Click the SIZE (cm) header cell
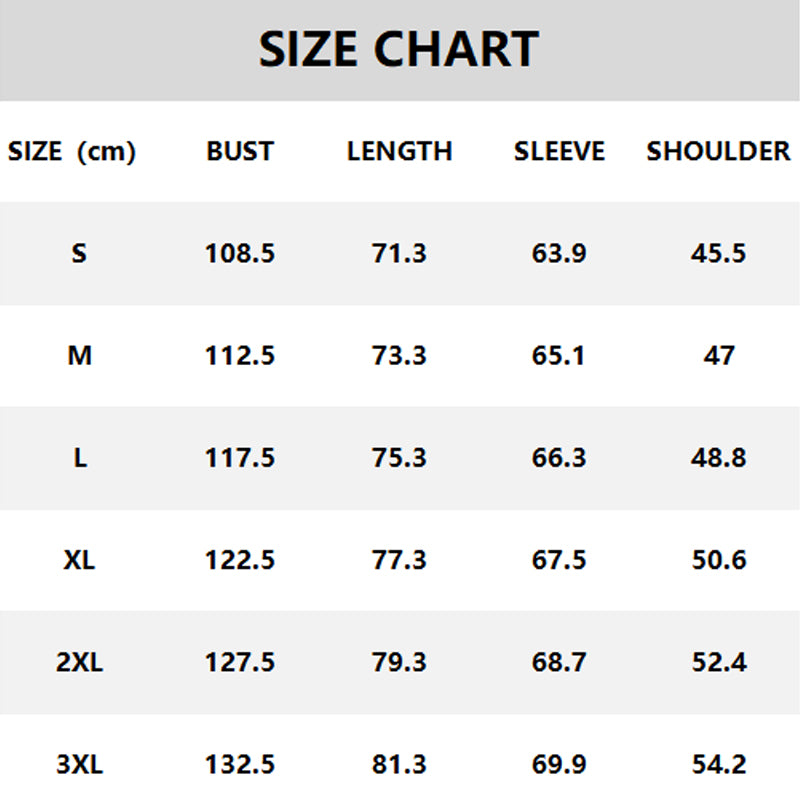Image resolution: width=800 pixels, height=800 pixels. pos(72,152)
